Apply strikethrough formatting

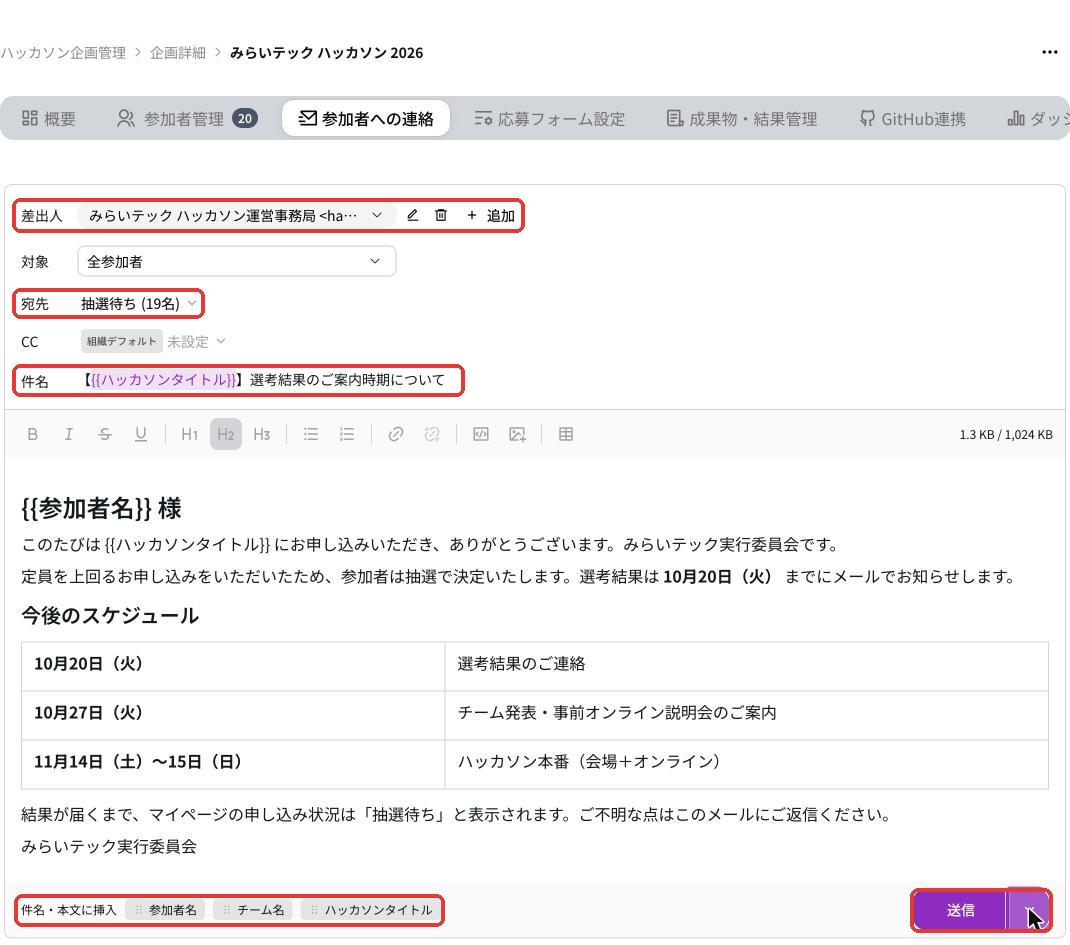coord(104,435)
